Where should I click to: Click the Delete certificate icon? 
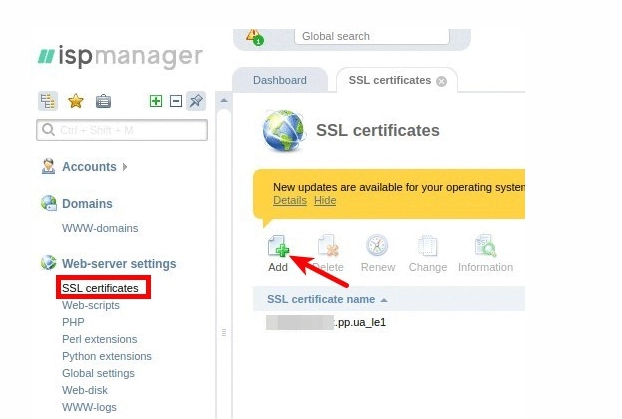click(x=328, y=246)
